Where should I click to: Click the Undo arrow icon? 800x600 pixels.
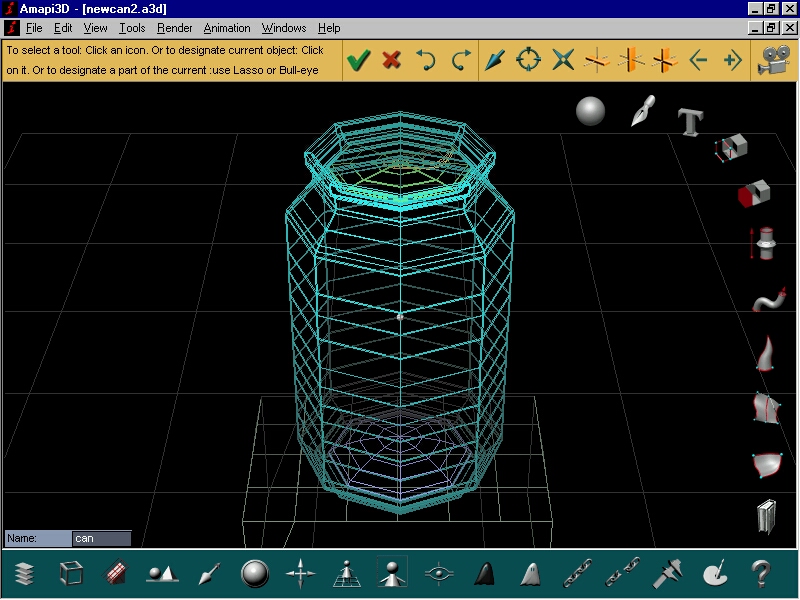[426, 61]
